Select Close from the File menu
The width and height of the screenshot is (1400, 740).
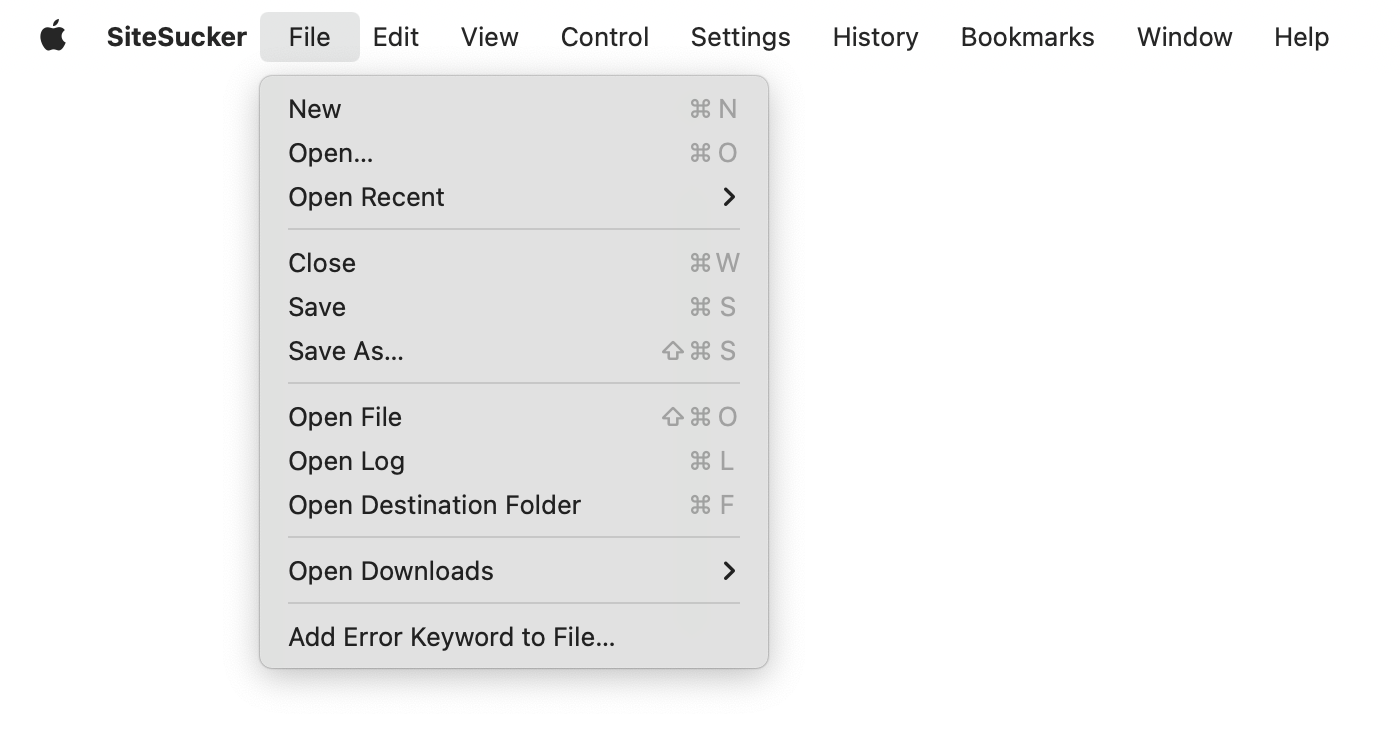(322, 263)
